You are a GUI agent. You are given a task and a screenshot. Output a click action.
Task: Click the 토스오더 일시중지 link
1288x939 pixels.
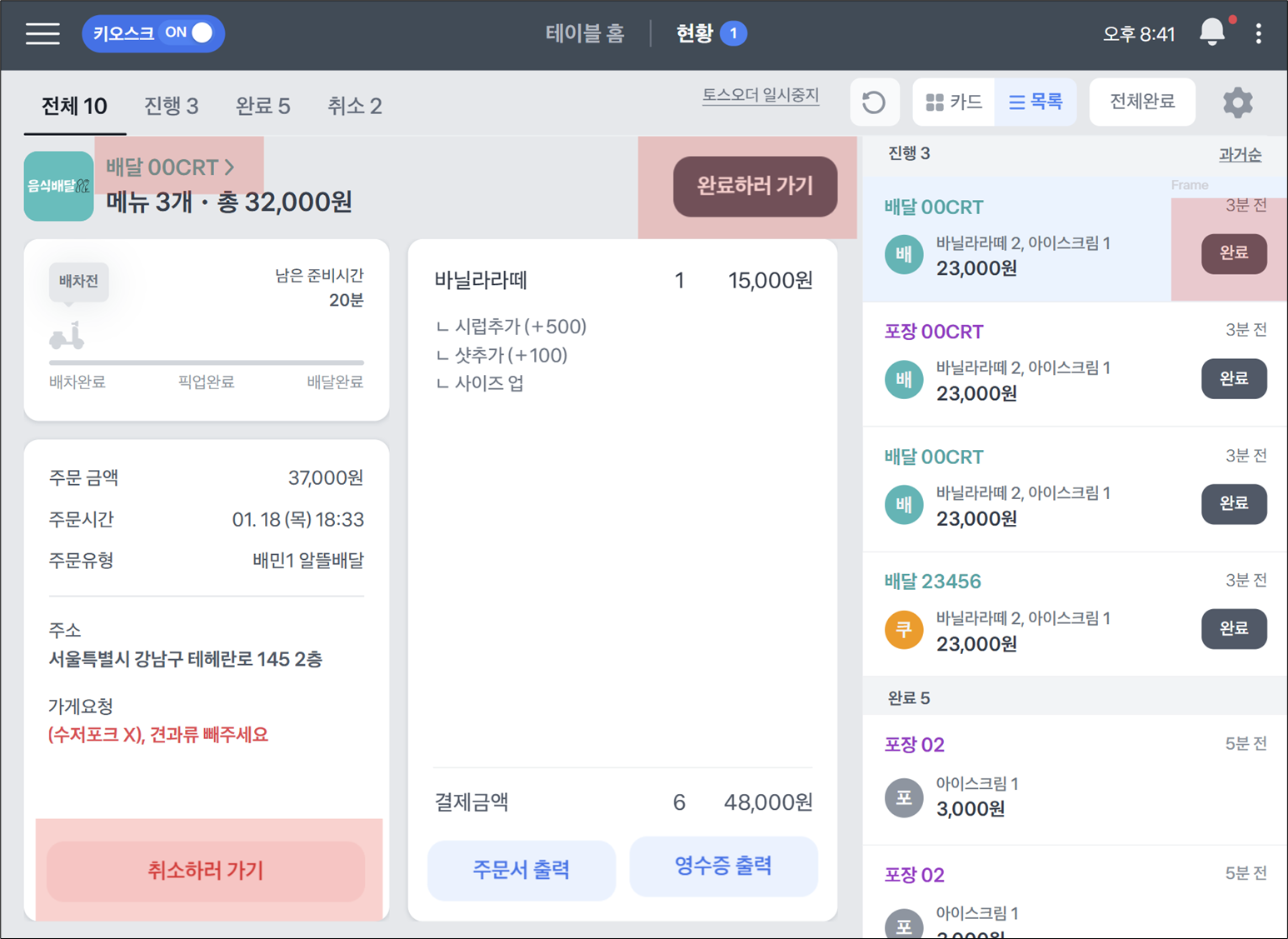[x=760, y=96]
